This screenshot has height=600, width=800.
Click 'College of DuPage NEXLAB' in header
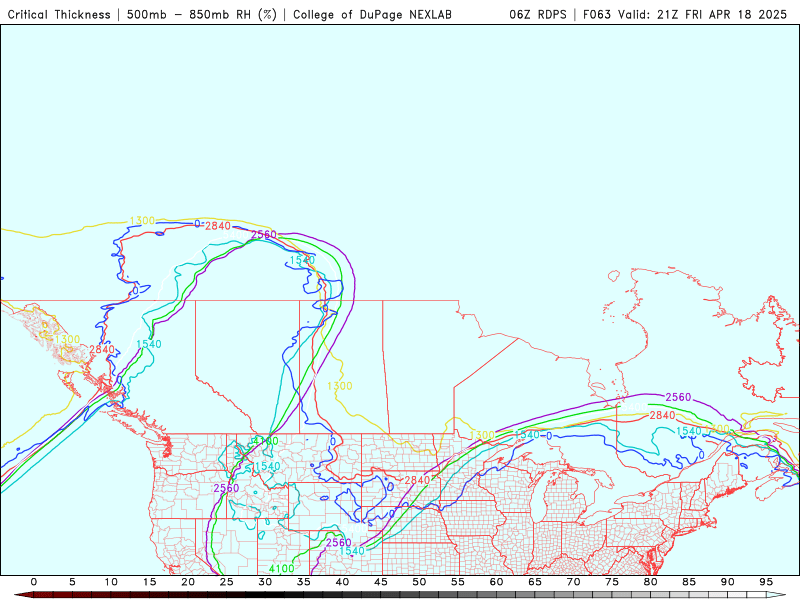tap(372, 14)
